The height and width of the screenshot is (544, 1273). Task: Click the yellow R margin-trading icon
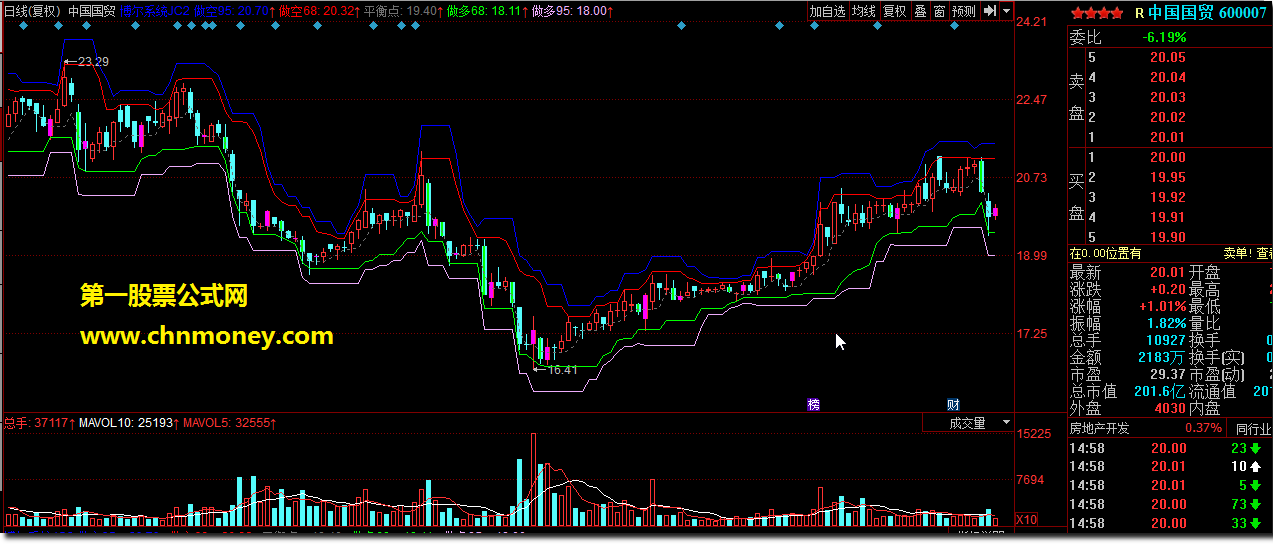[1139, 13]
